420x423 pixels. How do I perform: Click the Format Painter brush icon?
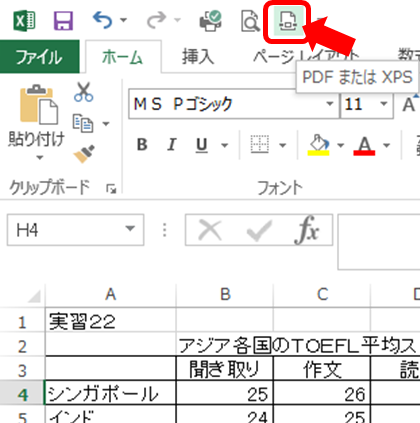(x=84, y=154)
